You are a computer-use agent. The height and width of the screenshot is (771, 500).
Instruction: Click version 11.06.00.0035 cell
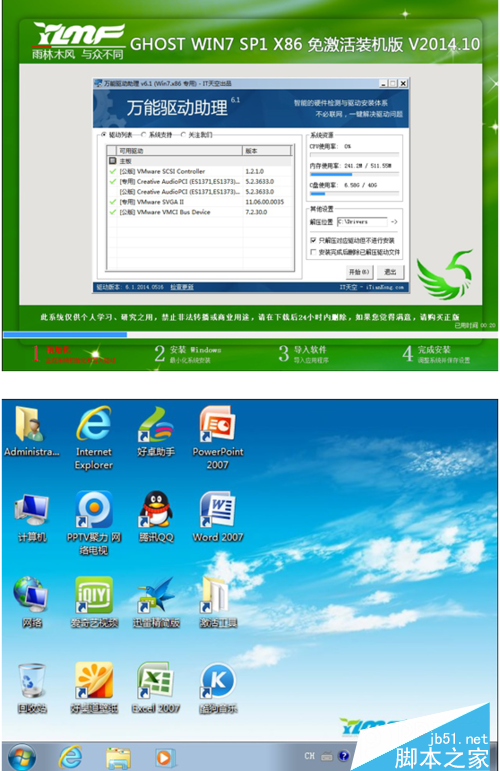click(x=265, y=202)
